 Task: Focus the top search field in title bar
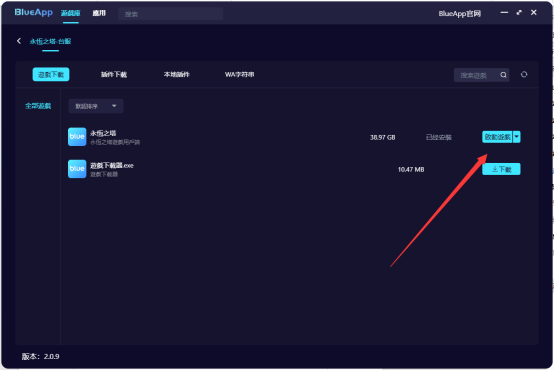tap(171, 14)
